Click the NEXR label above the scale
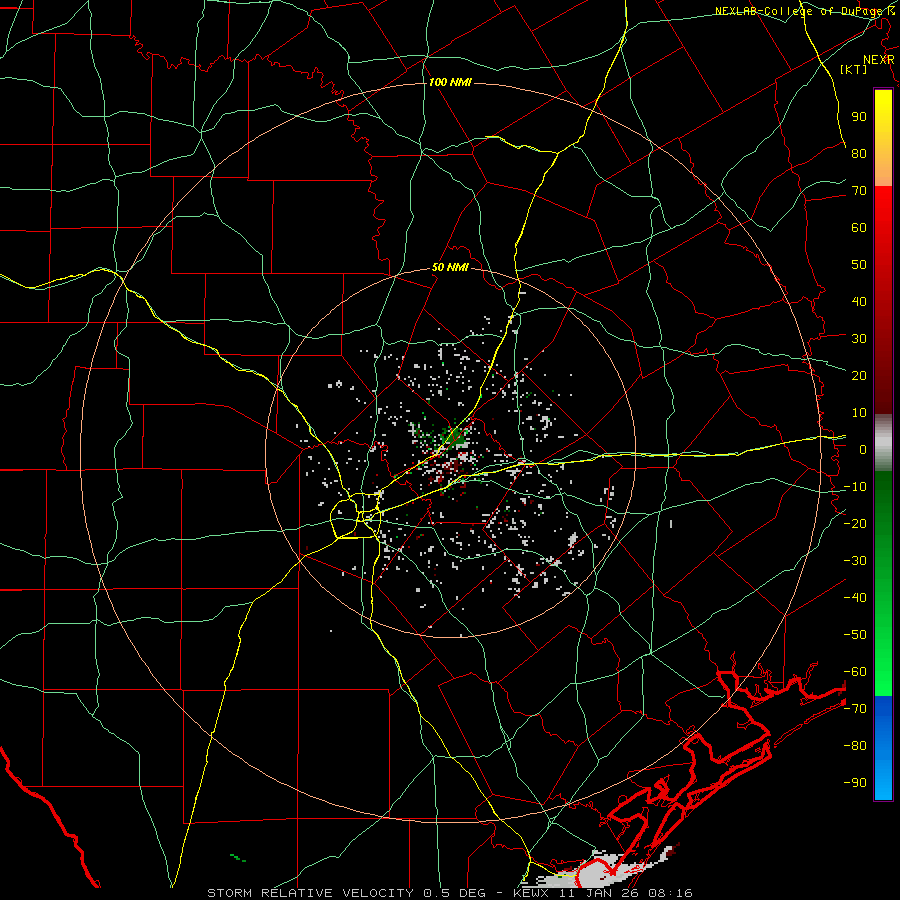Screen dimensions: 900x900 tap(879, 60)
